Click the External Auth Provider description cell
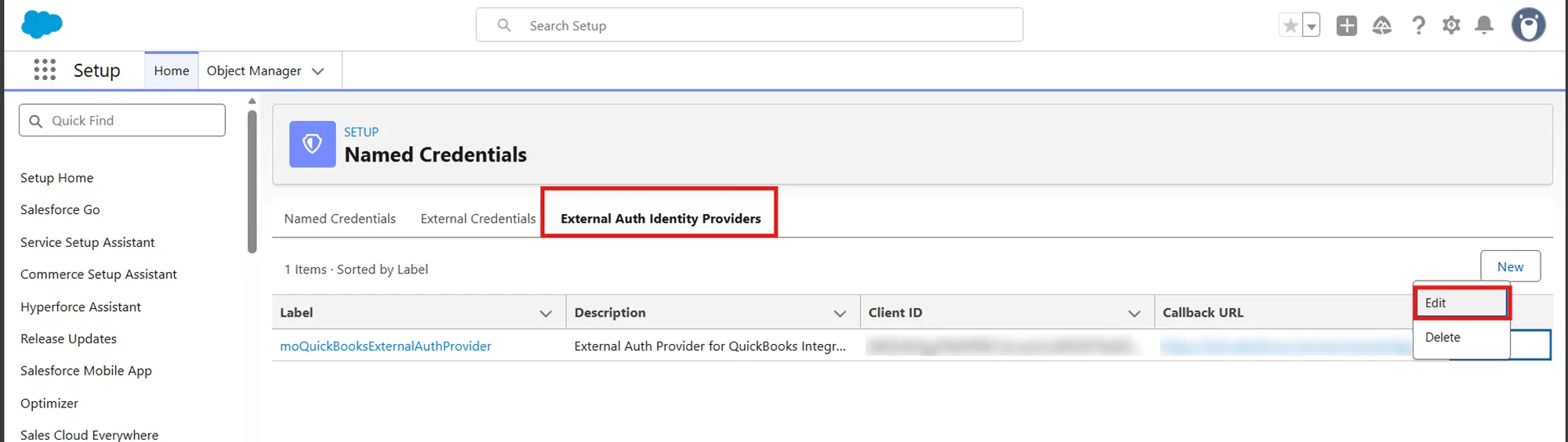Viewport: 1568px width, 442px height. (x=710, y=346)
